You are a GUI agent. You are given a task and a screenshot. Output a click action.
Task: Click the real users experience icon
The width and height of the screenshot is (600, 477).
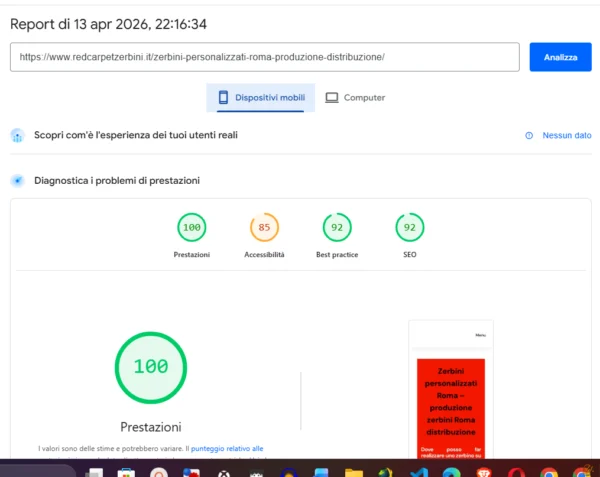tap(17, 135)
